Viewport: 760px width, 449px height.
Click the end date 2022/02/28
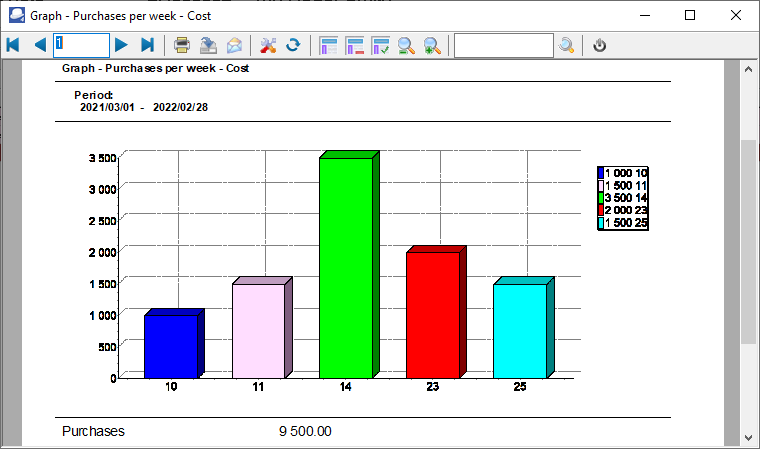(180, 107)
